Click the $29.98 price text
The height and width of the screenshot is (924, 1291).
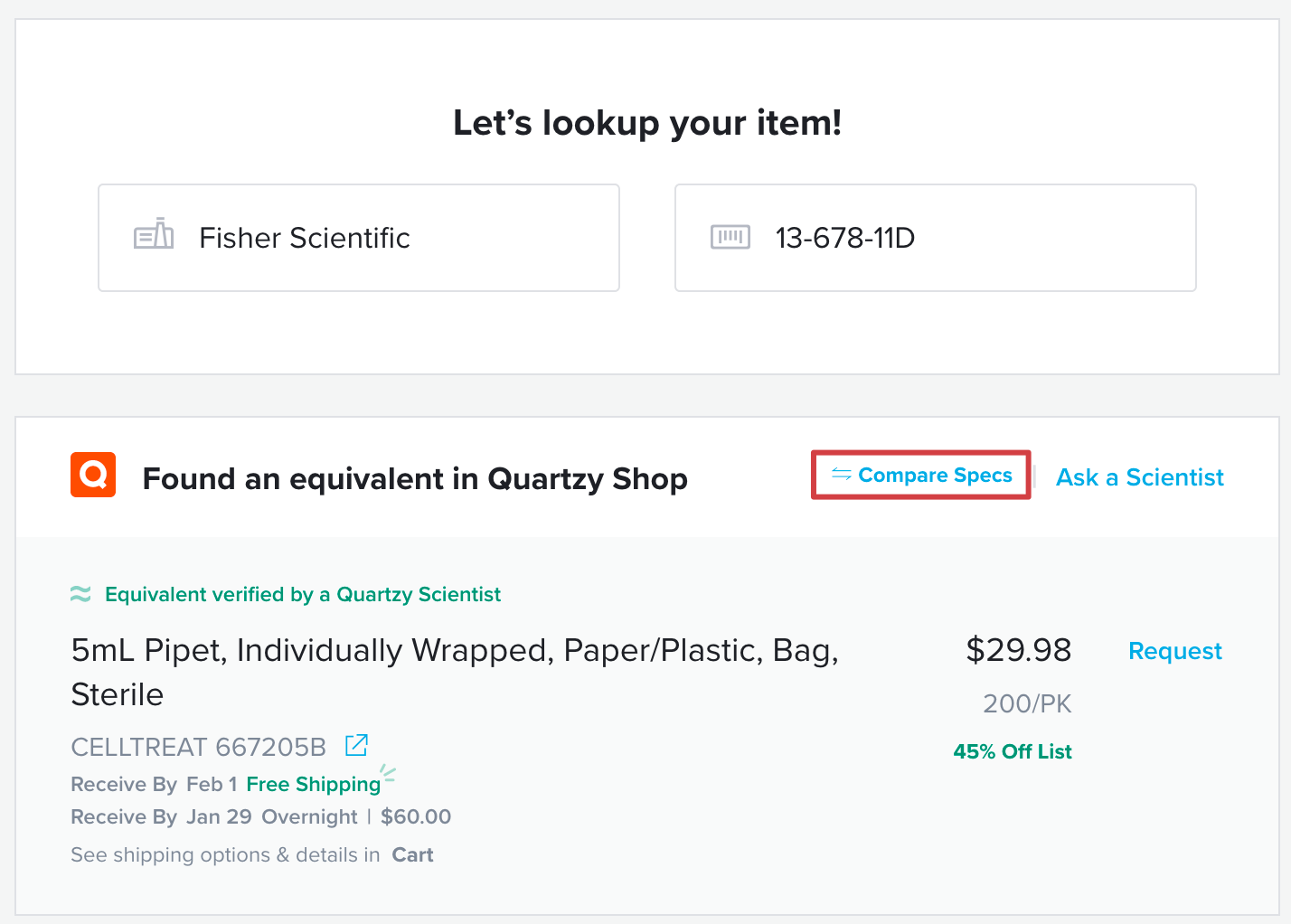coord(1018,650)
